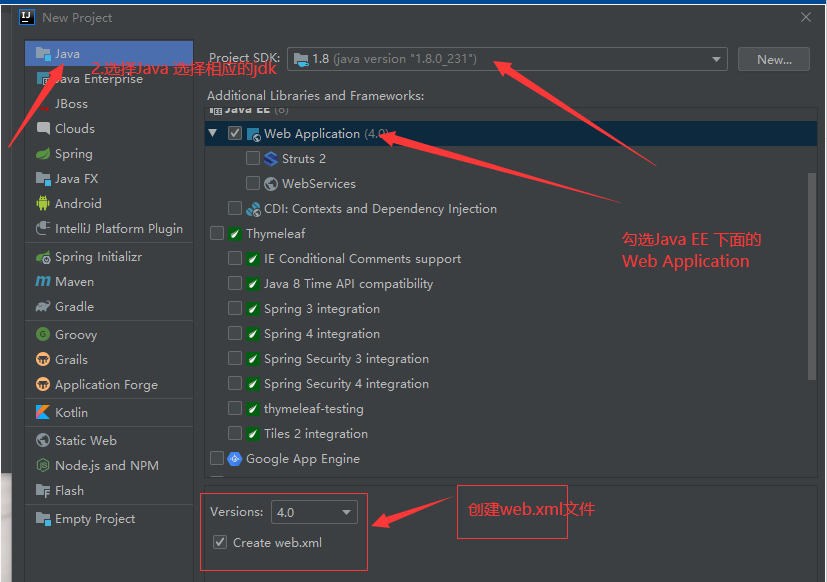Check Spring 4 integration box
Screen dimensions: 827x582
pyautogui.click(x=235, y=333)
